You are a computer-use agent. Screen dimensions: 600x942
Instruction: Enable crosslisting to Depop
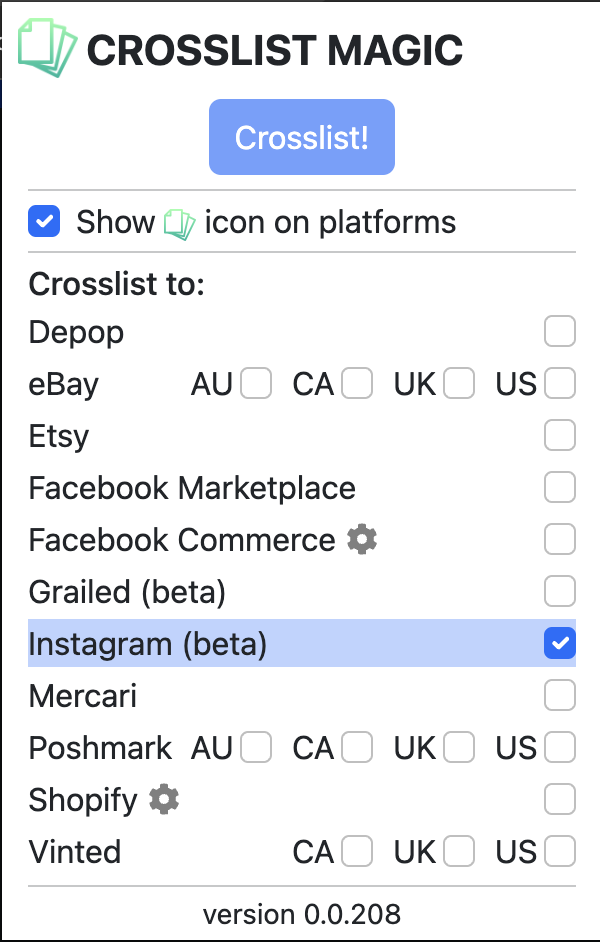[x=559, y=331]
